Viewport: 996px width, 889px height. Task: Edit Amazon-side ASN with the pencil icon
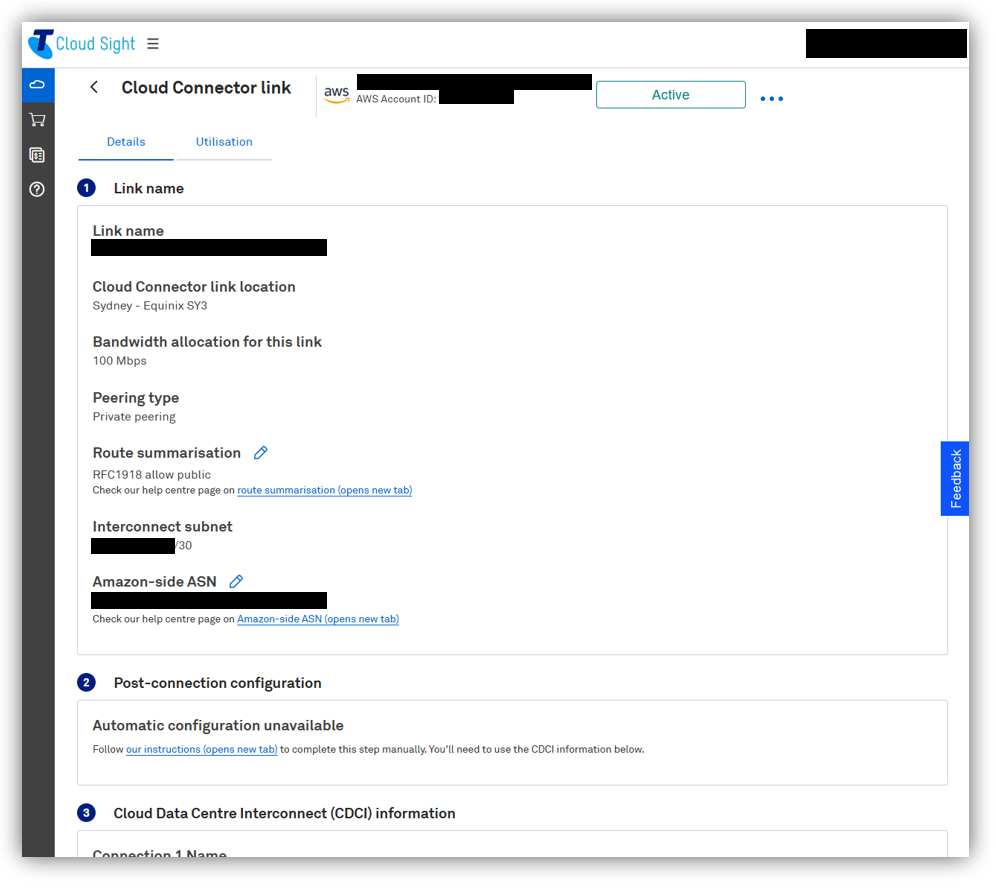[x=236, y=582]
